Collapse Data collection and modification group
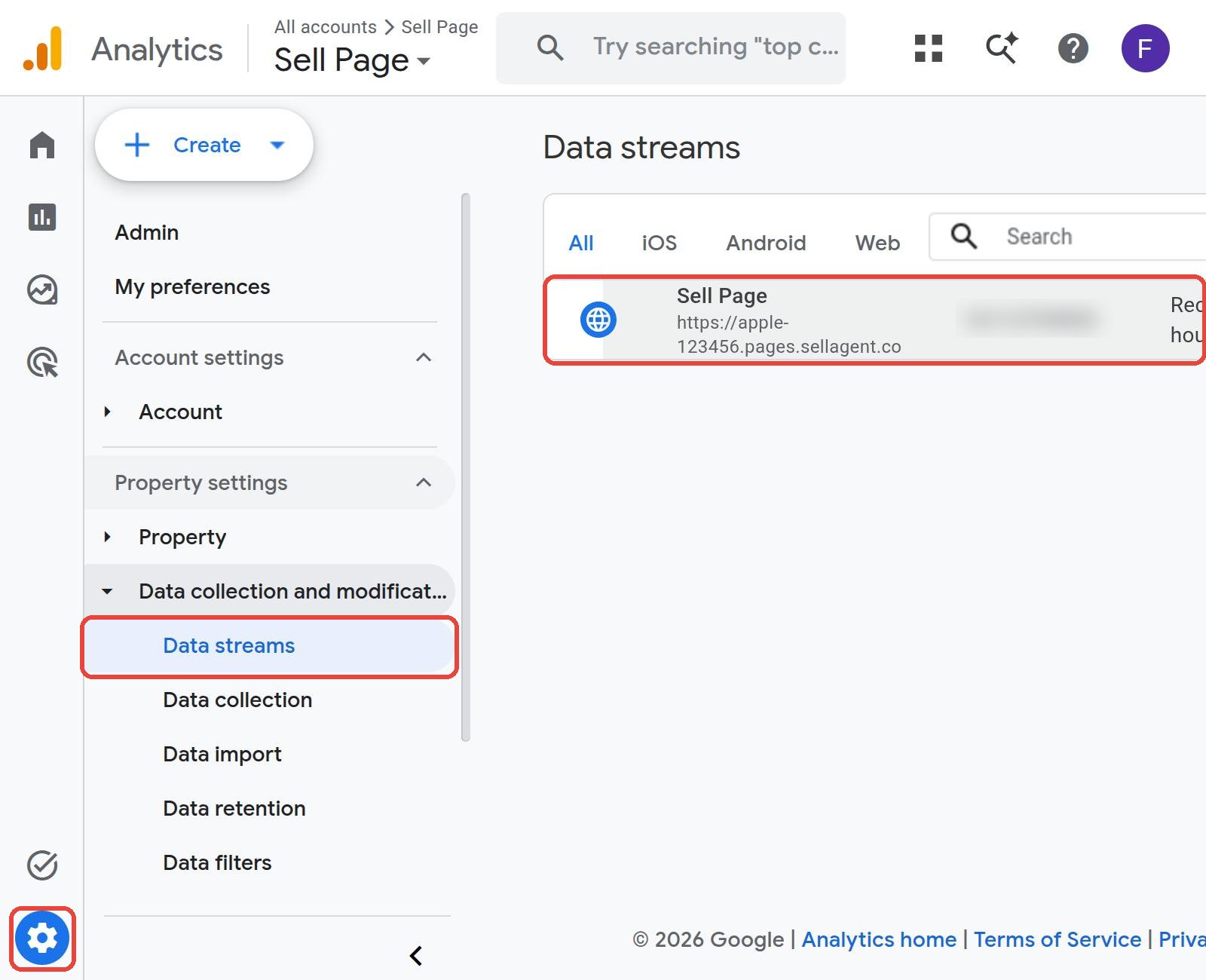 [107, 591]
